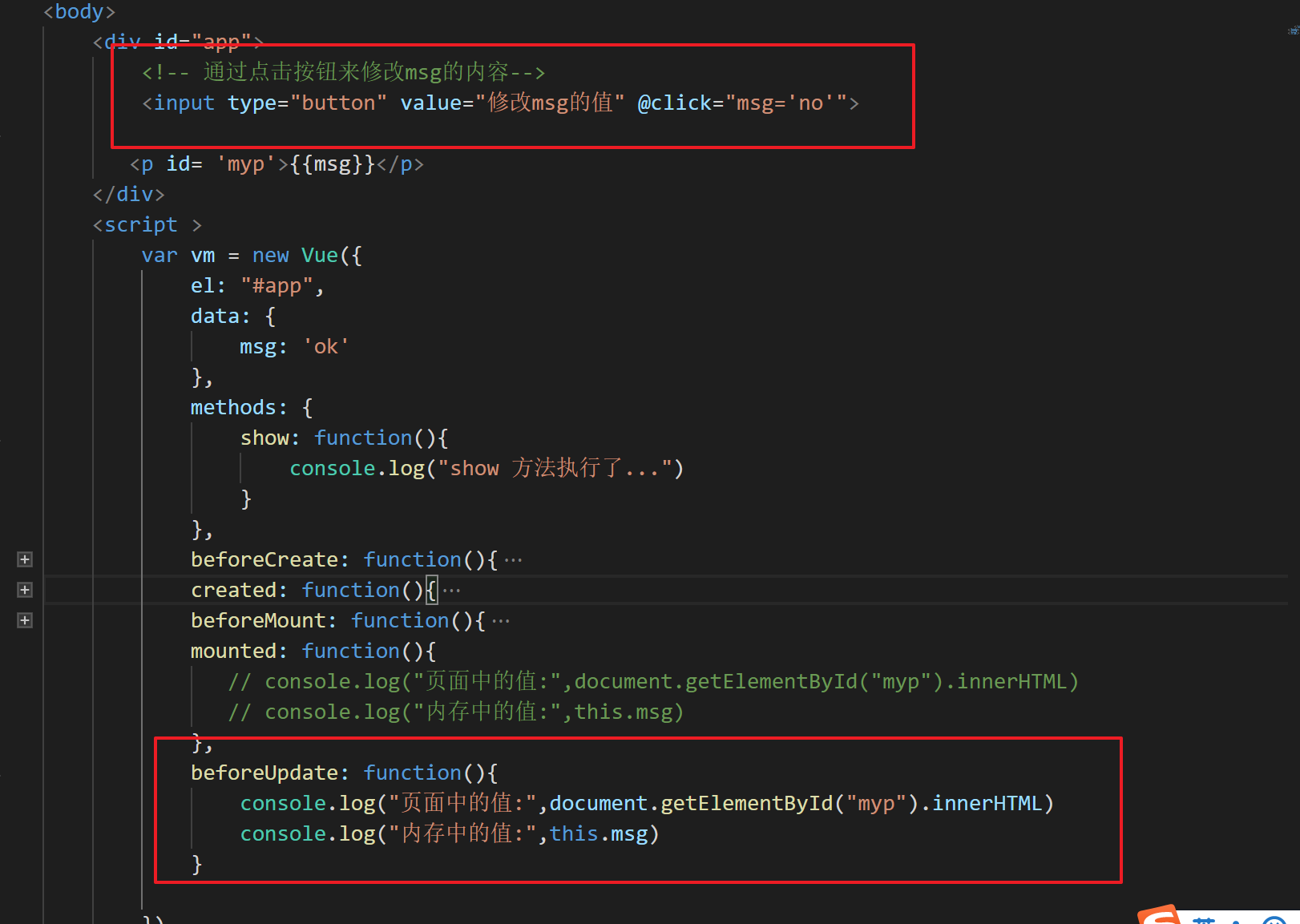Click the 'mounted: function(){' line
Image resolution: width=1300 pixels, height=924 pixels.
313,651
